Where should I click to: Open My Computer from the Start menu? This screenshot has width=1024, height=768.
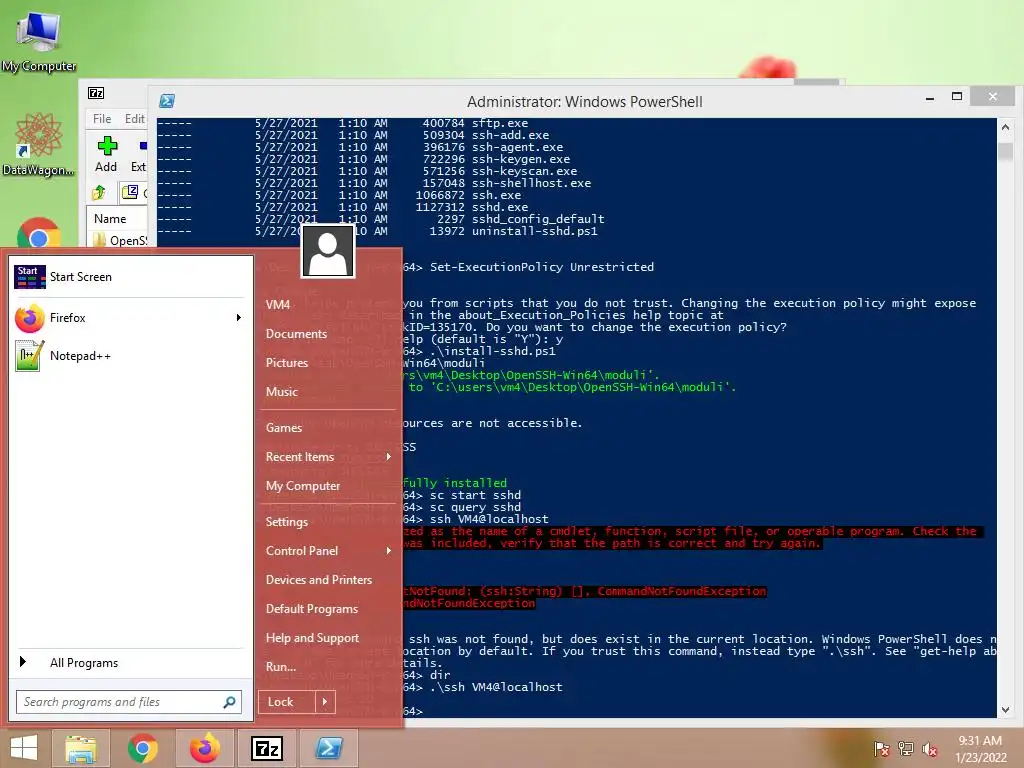point(302,486)
